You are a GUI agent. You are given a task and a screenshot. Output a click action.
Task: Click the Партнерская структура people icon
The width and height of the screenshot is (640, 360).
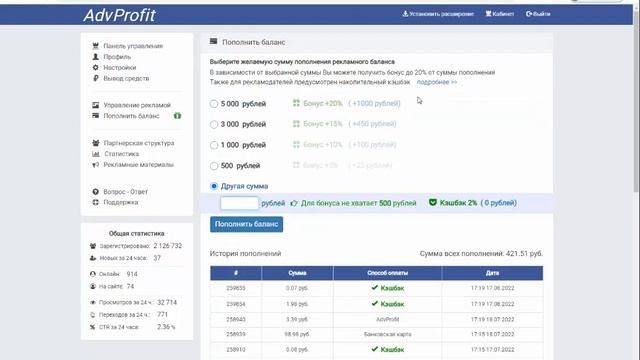pyautogui.click(x=96, y=143)
